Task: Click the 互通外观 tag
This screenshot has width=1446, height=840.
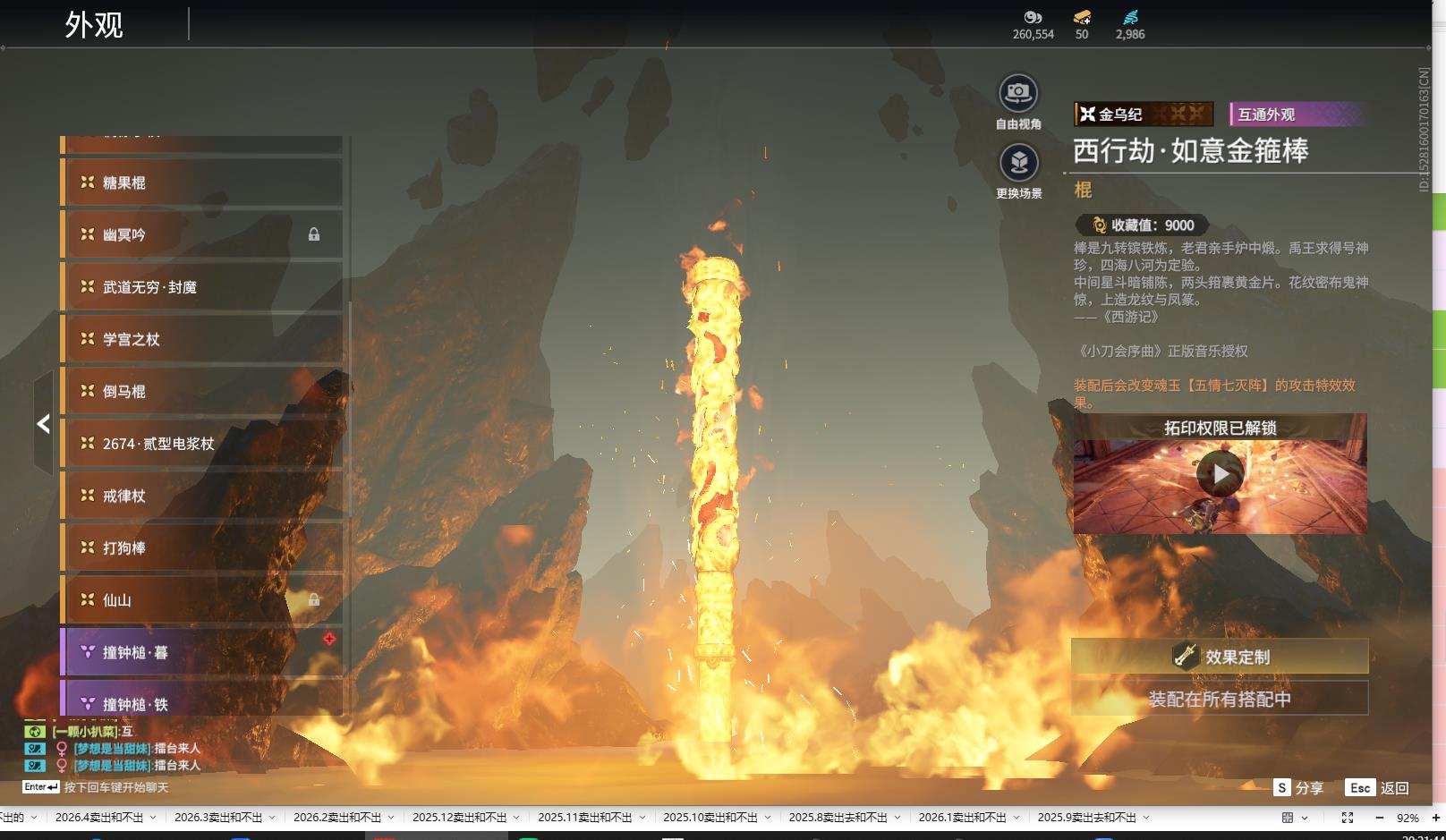Action: pyautogui.click(x=1297, y=114)
